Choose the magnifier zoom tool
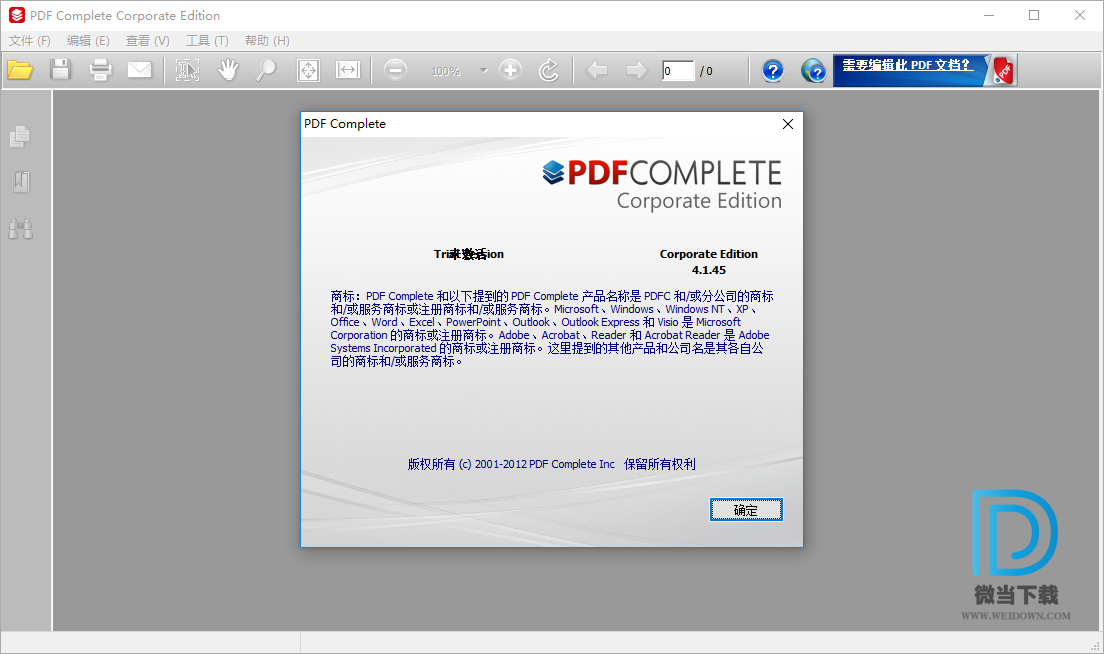Image resolution: width=1104 pixels, height=654 pixels. (x=266, y=70)
